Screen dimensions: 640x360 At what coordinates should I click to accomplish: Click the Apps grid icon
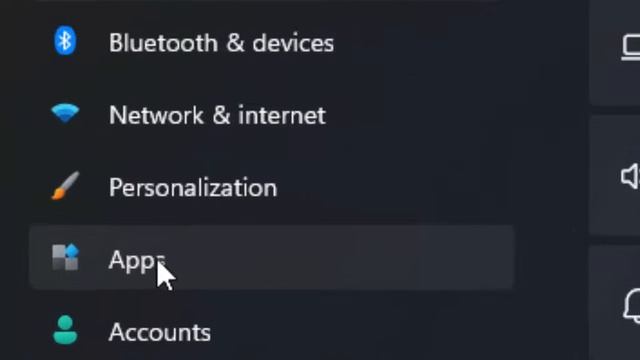[x=65, y=258]
